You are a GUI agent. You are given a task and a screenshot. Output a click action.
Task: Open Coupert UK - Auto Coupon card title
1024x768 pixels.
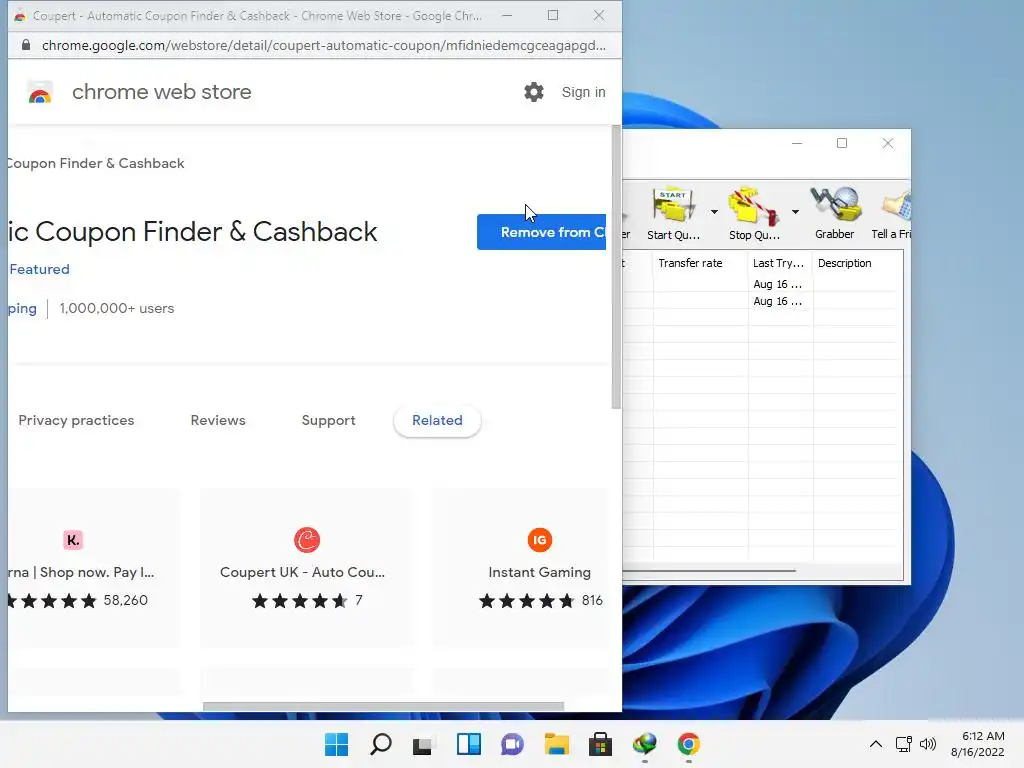(x=302, y=572)
